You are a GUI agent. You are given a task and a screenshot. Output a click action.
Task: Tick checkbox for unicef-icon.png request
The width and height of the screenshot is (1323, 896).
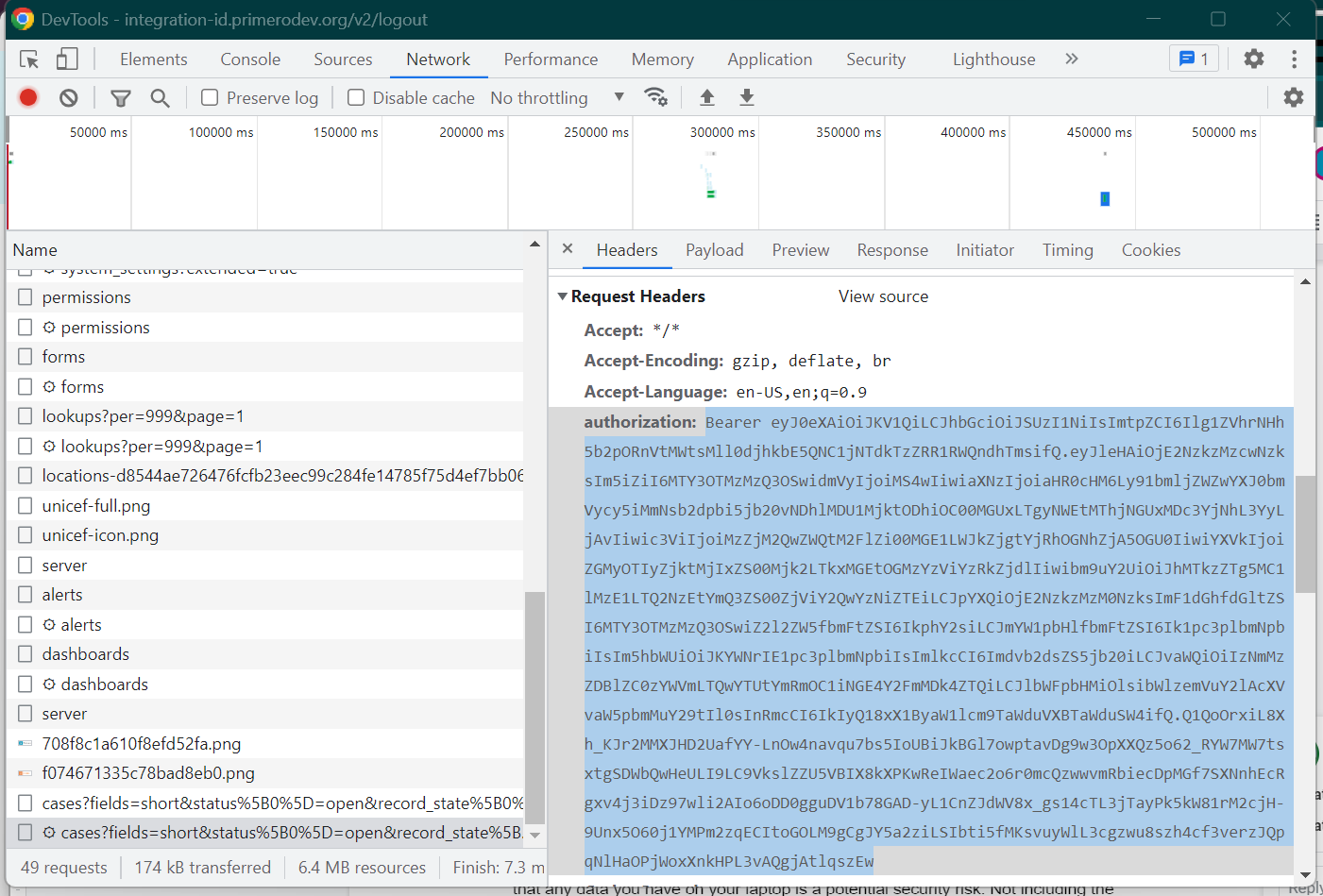coord(25,535)
